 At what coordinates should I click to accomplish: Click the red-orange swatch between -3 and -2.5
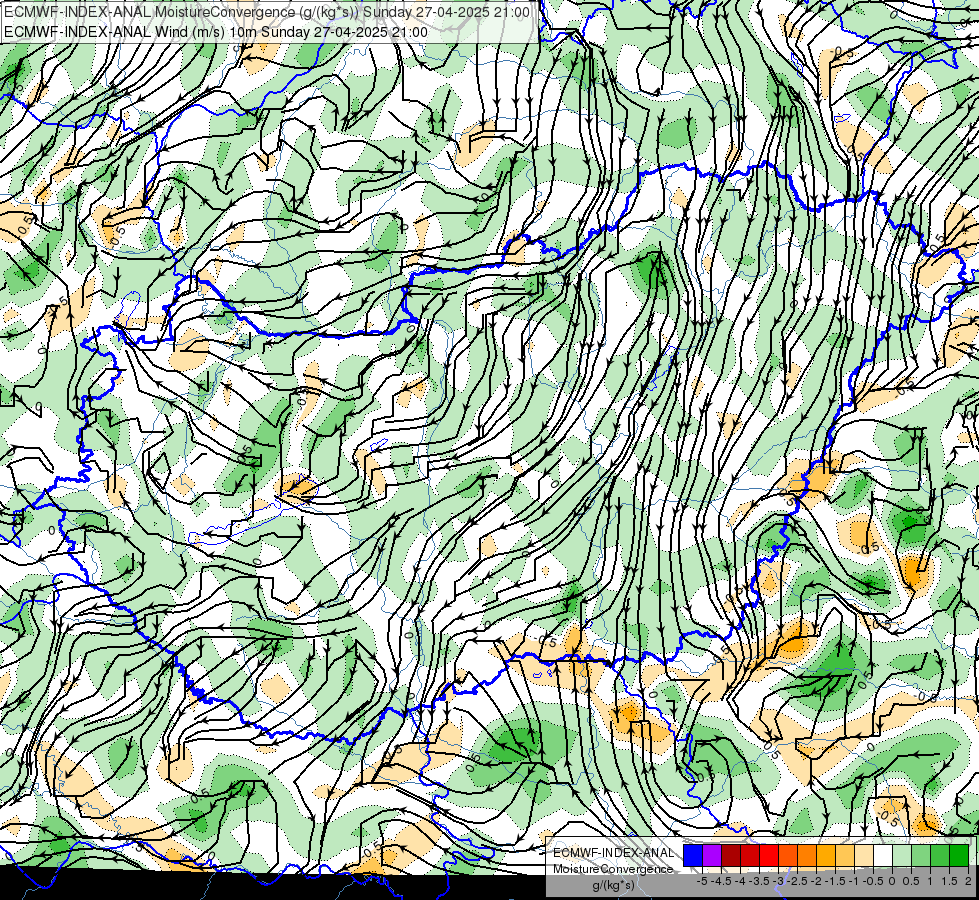[x=788, y=856]
